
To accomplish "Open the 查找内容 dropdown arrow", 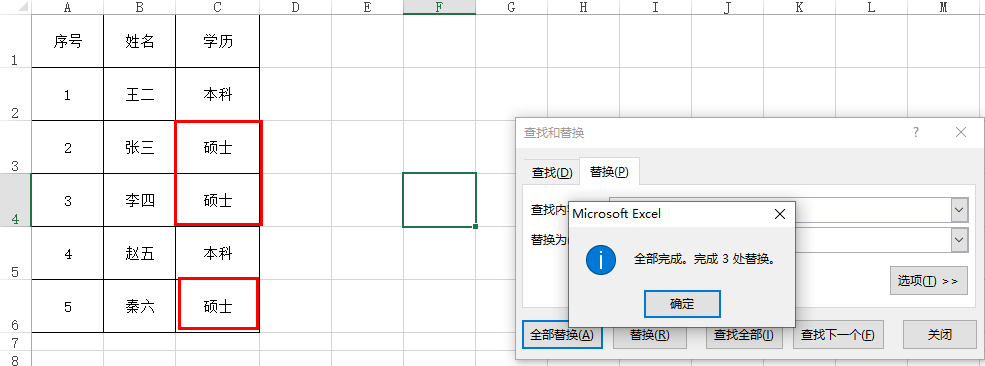I will 959,210.
